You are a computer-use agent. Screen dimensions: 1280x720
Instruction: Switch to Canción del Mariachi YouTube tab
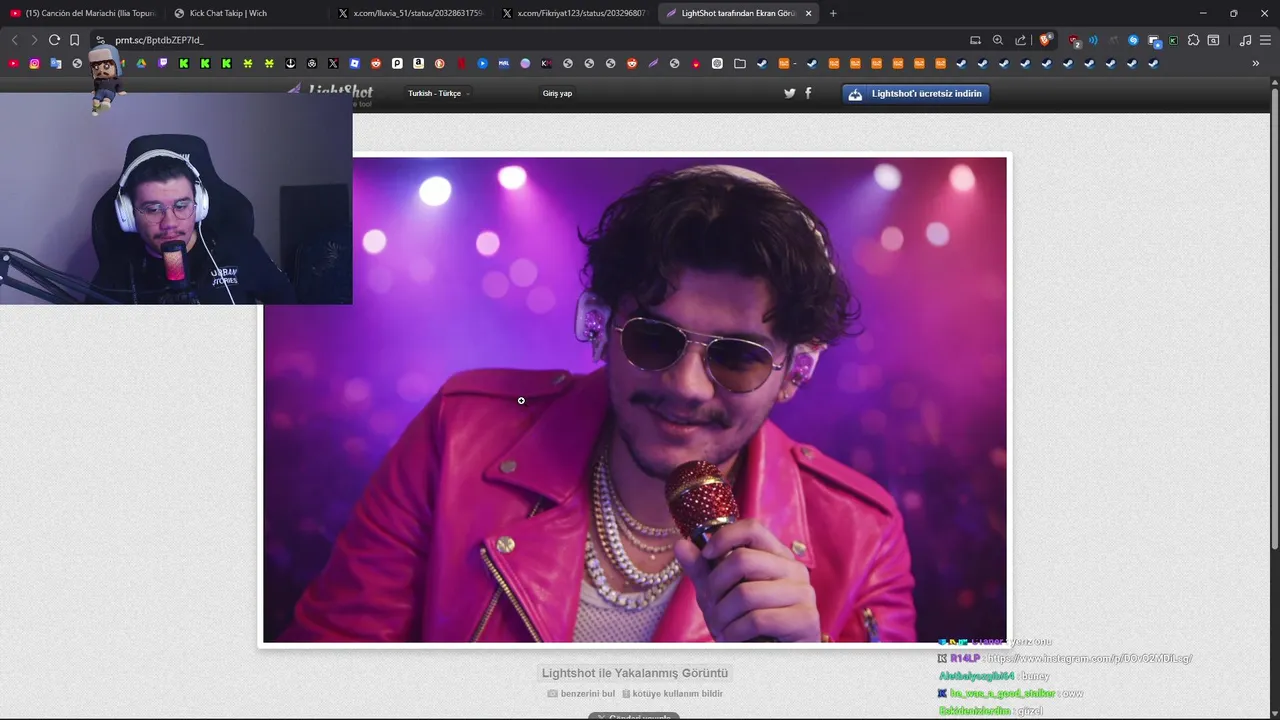pyautogui.click(x=82, y=13)
